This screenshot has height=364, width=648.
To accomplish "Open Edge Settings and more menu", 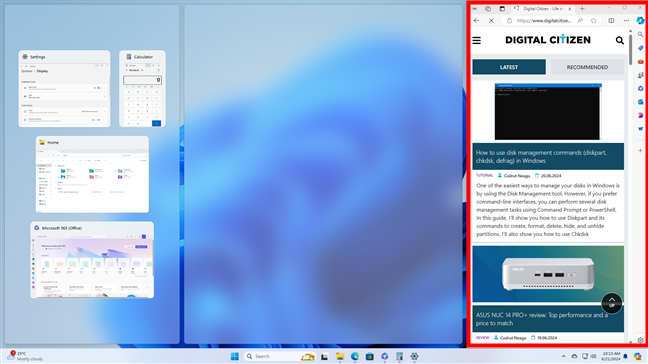I will (626, 21).
